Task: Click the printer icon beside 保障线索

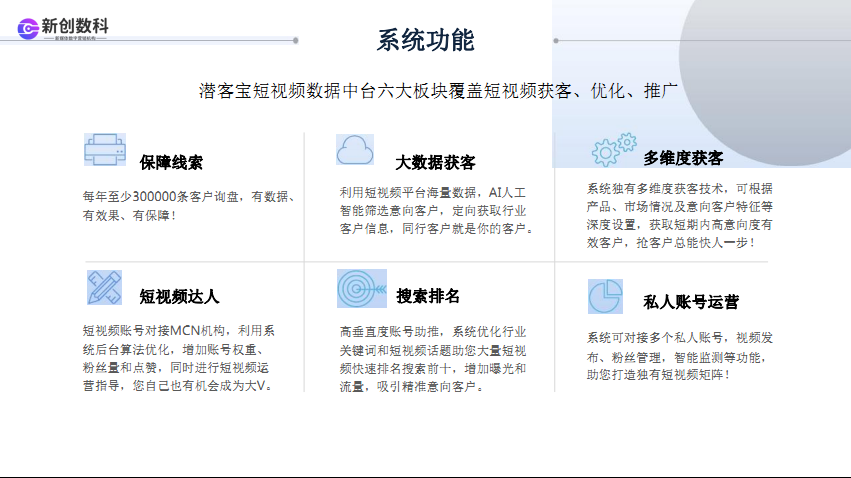Action: click(105, 149)
